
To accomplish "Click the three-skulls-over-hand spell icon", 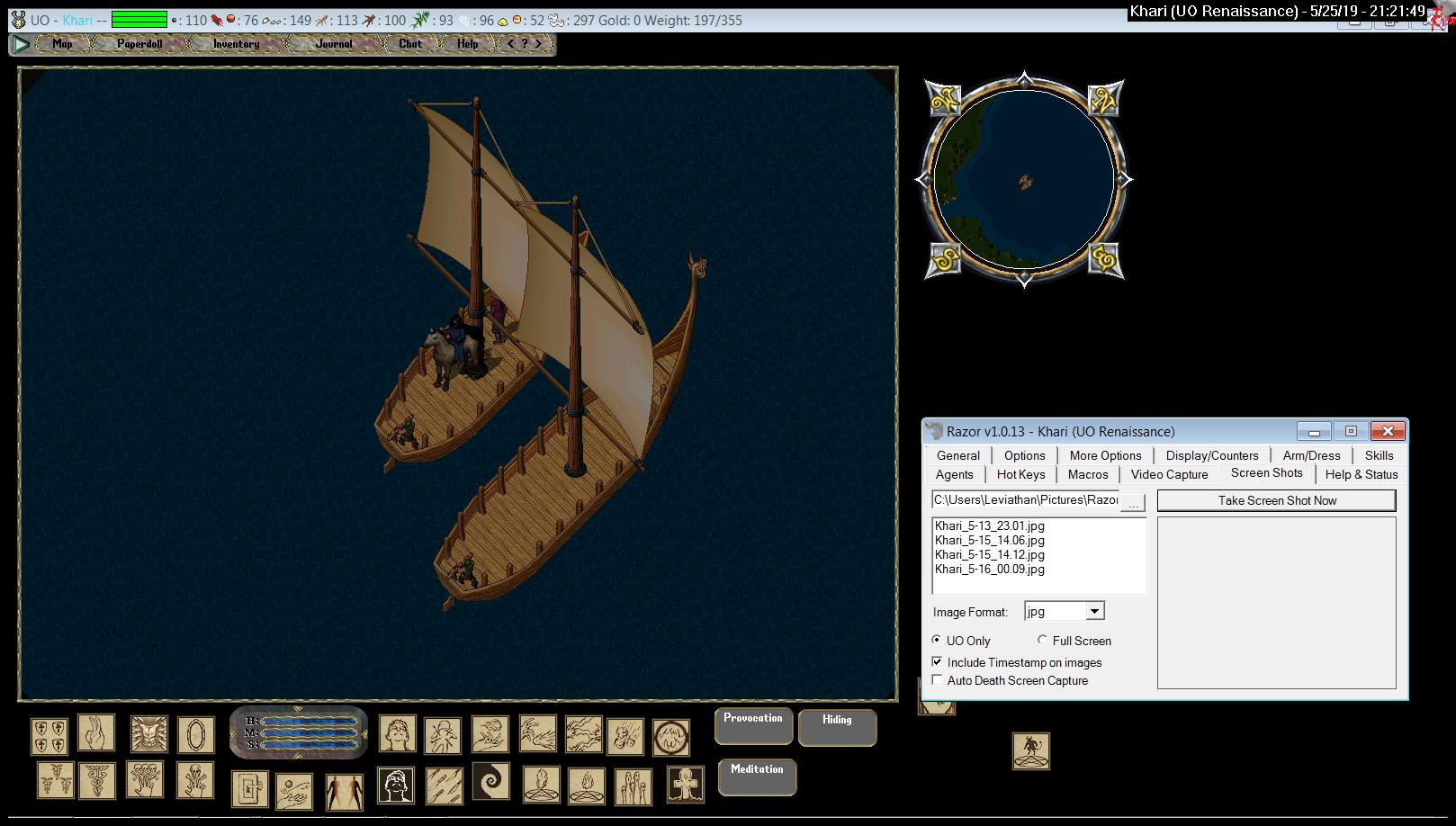I will pyautogui.click(x=145, y=780).
